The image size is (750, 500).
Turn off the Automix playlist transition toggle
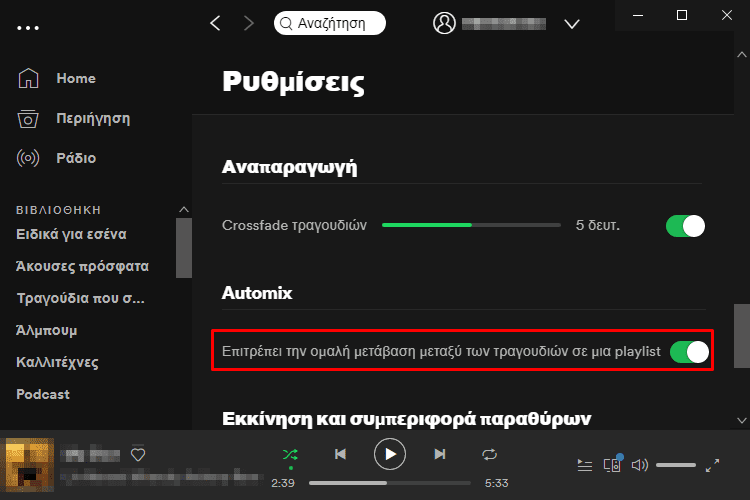689,352
